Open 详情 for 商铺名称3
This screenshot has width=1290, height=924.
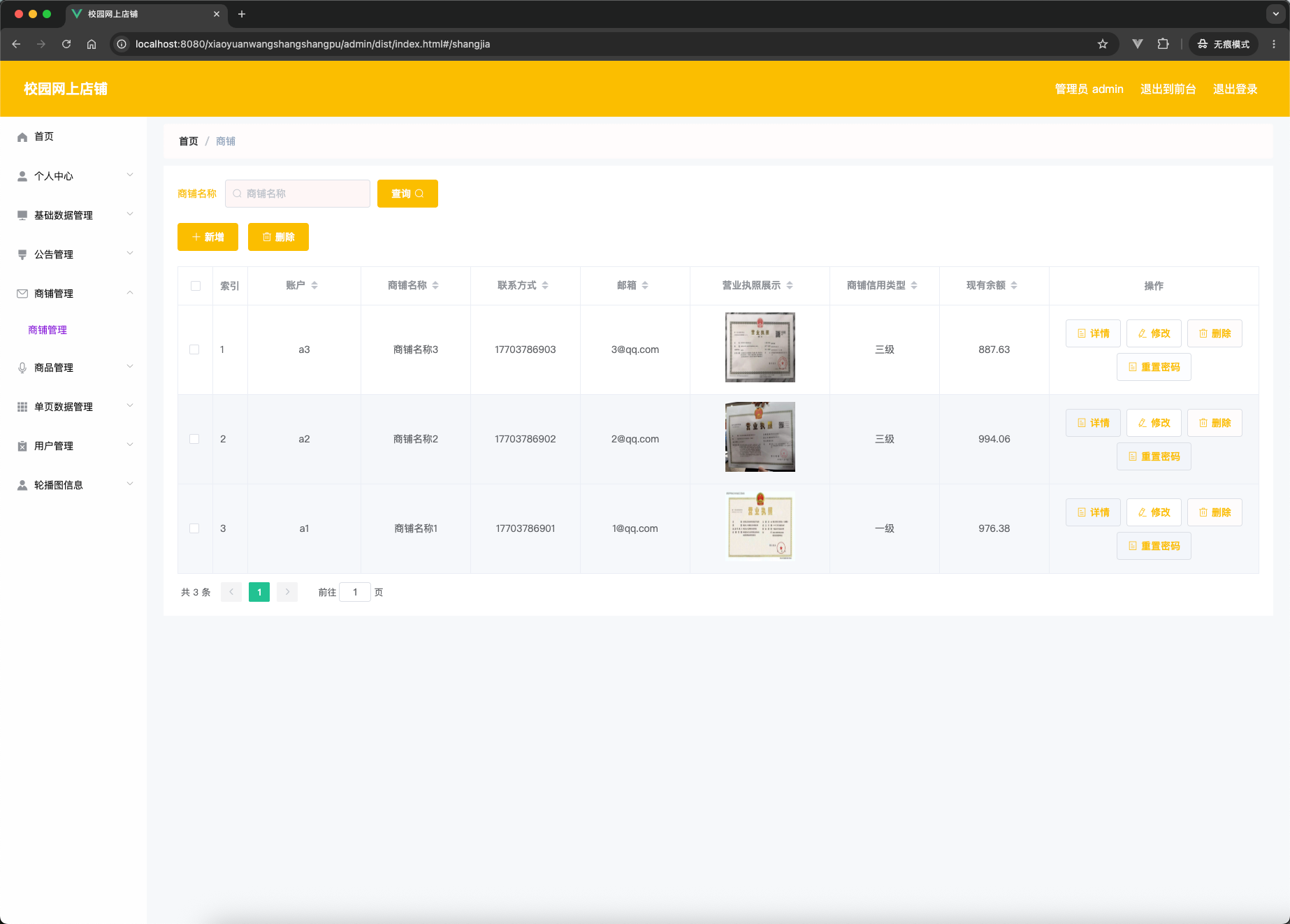click(1093, 333)
